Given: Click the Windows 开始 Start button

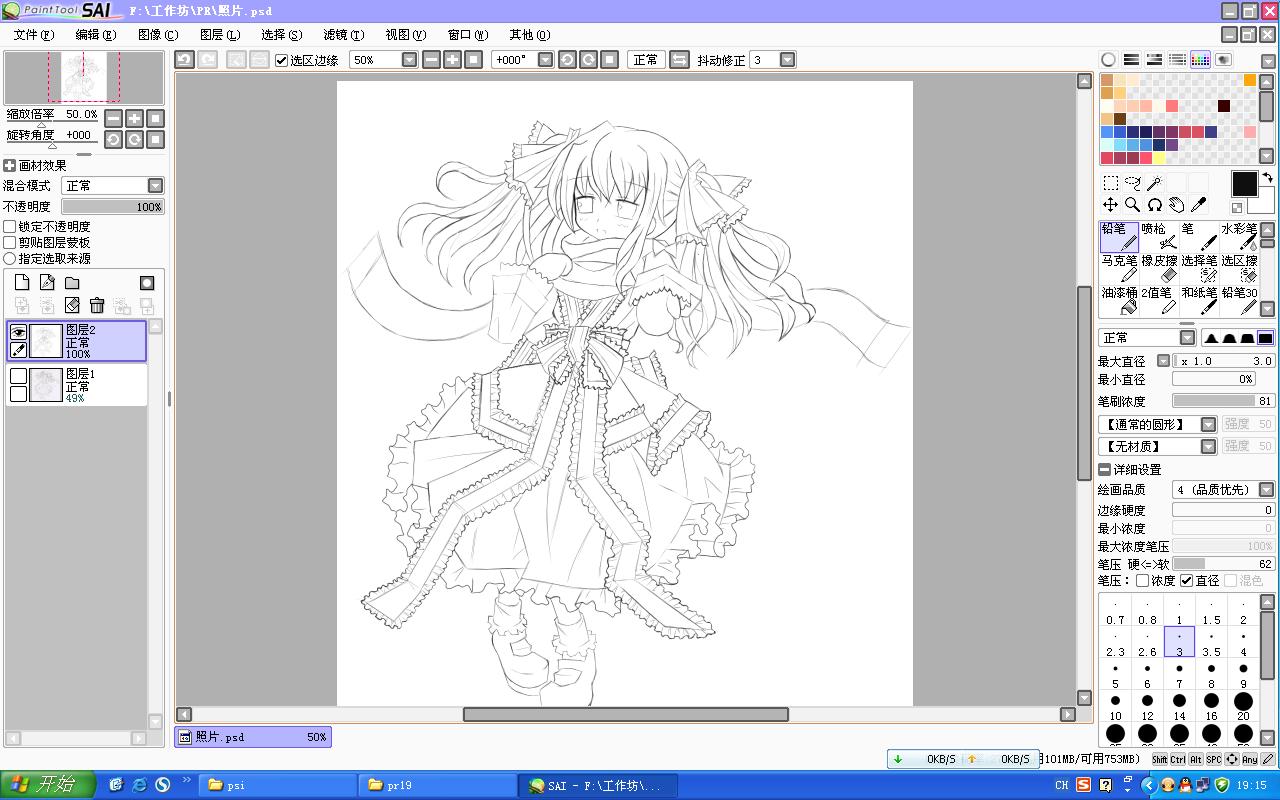Looking at the screenshot, I should [47, 785].
